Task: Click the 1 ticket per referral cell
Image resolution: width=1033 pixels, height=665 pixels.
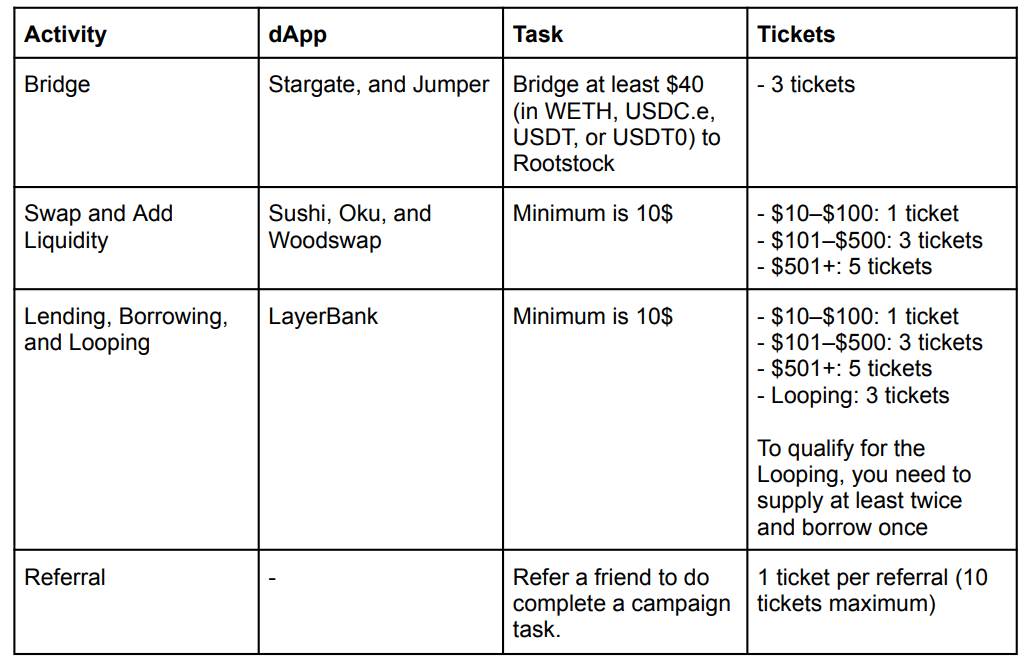Action: [882, 602]
